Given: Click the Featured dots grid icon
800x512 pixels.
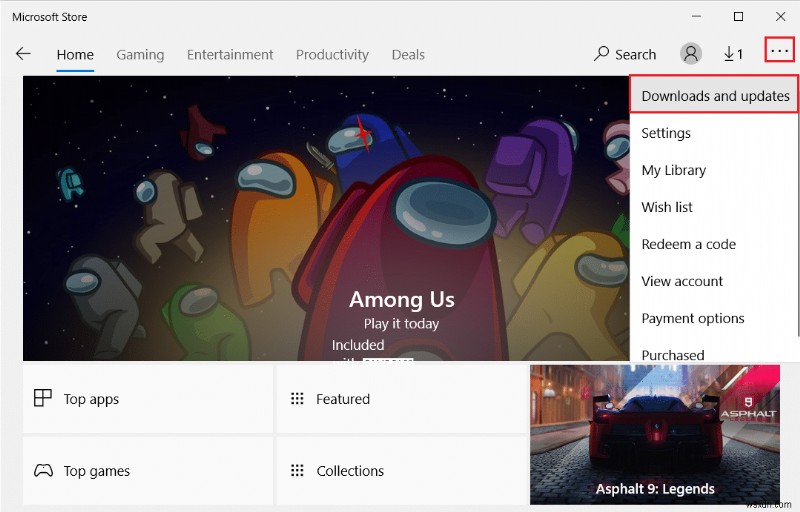Looking at the screenshot, I should point(297,399).
